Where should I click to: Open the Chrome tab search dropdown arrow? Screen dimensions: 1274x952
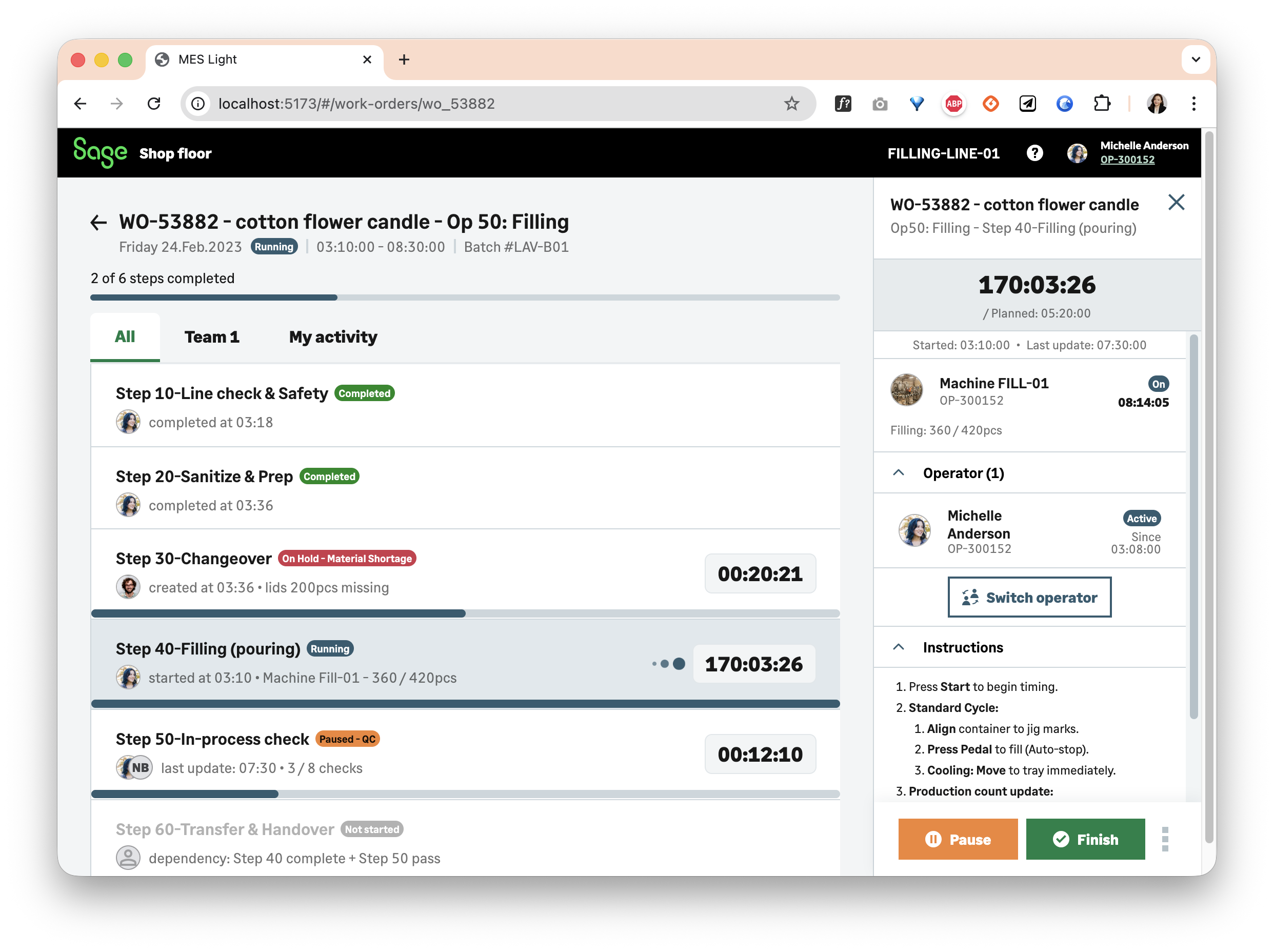(x=1196, y=60)
